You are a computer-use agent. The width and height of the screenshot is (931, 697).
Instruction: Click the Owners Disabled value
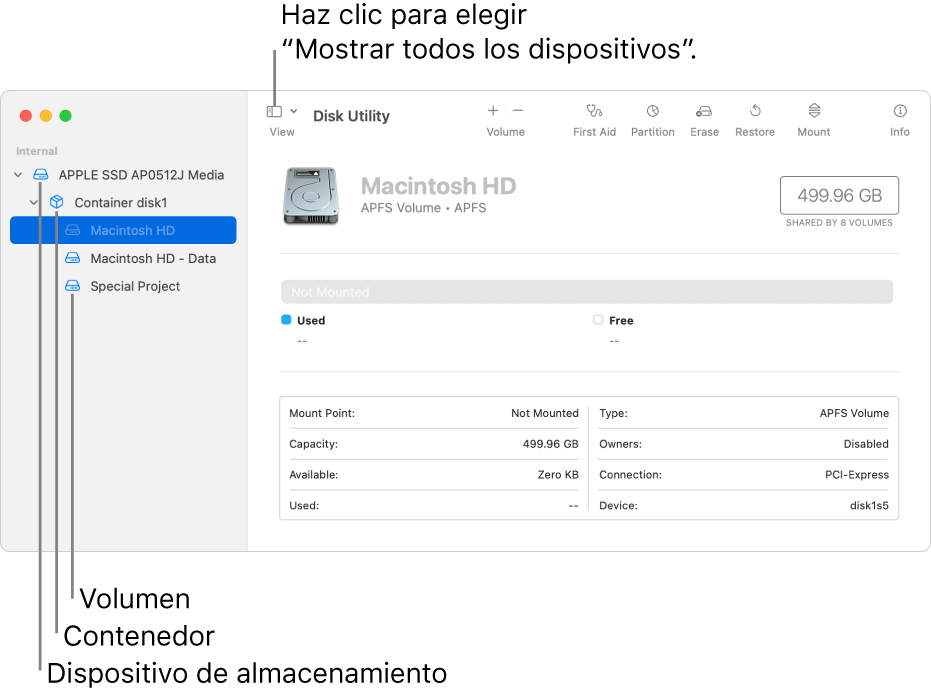coord(866,444)
